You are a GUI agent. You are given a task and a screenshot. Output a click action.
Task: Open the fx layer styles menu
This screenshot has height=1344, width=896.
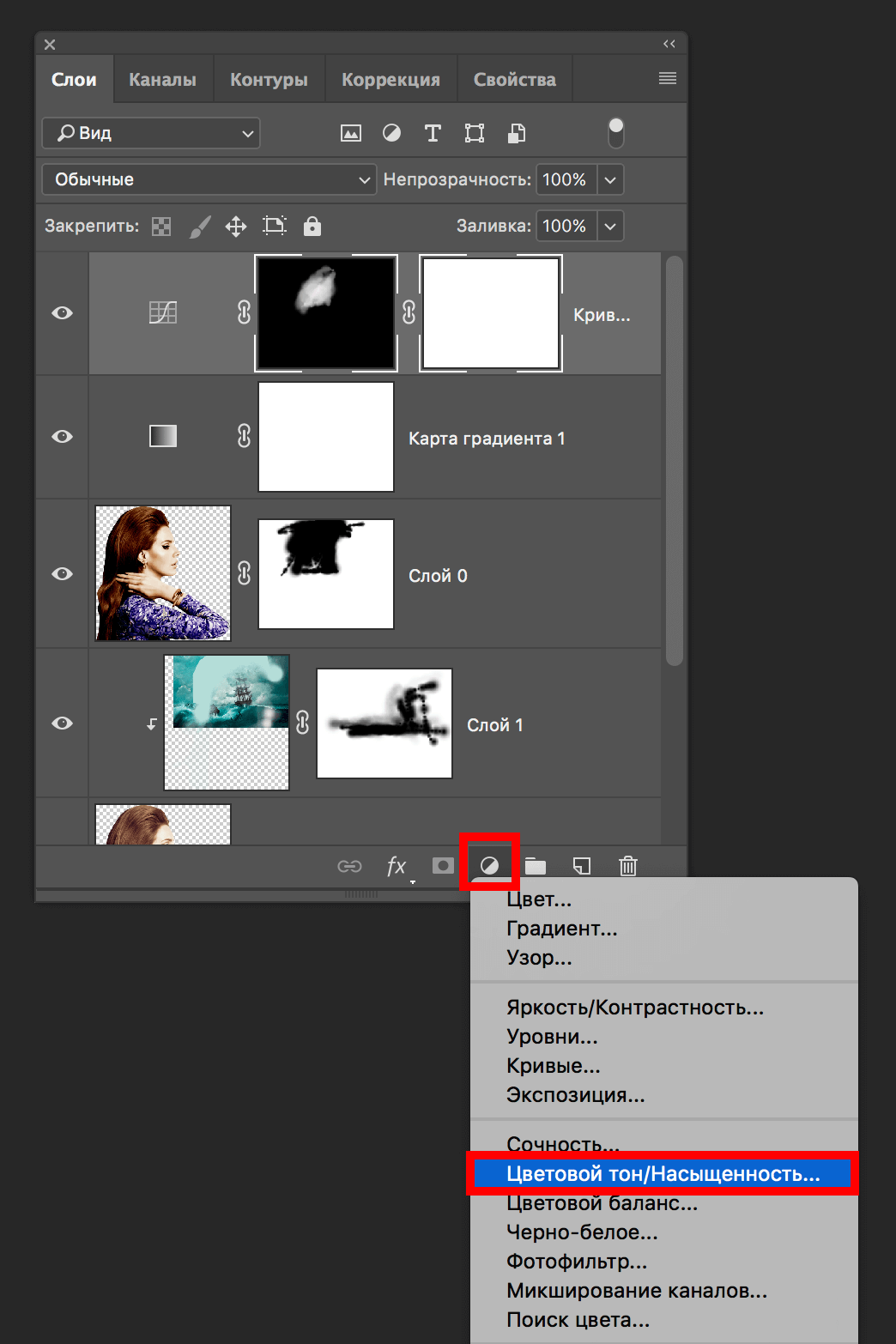[x=396, y=866]
